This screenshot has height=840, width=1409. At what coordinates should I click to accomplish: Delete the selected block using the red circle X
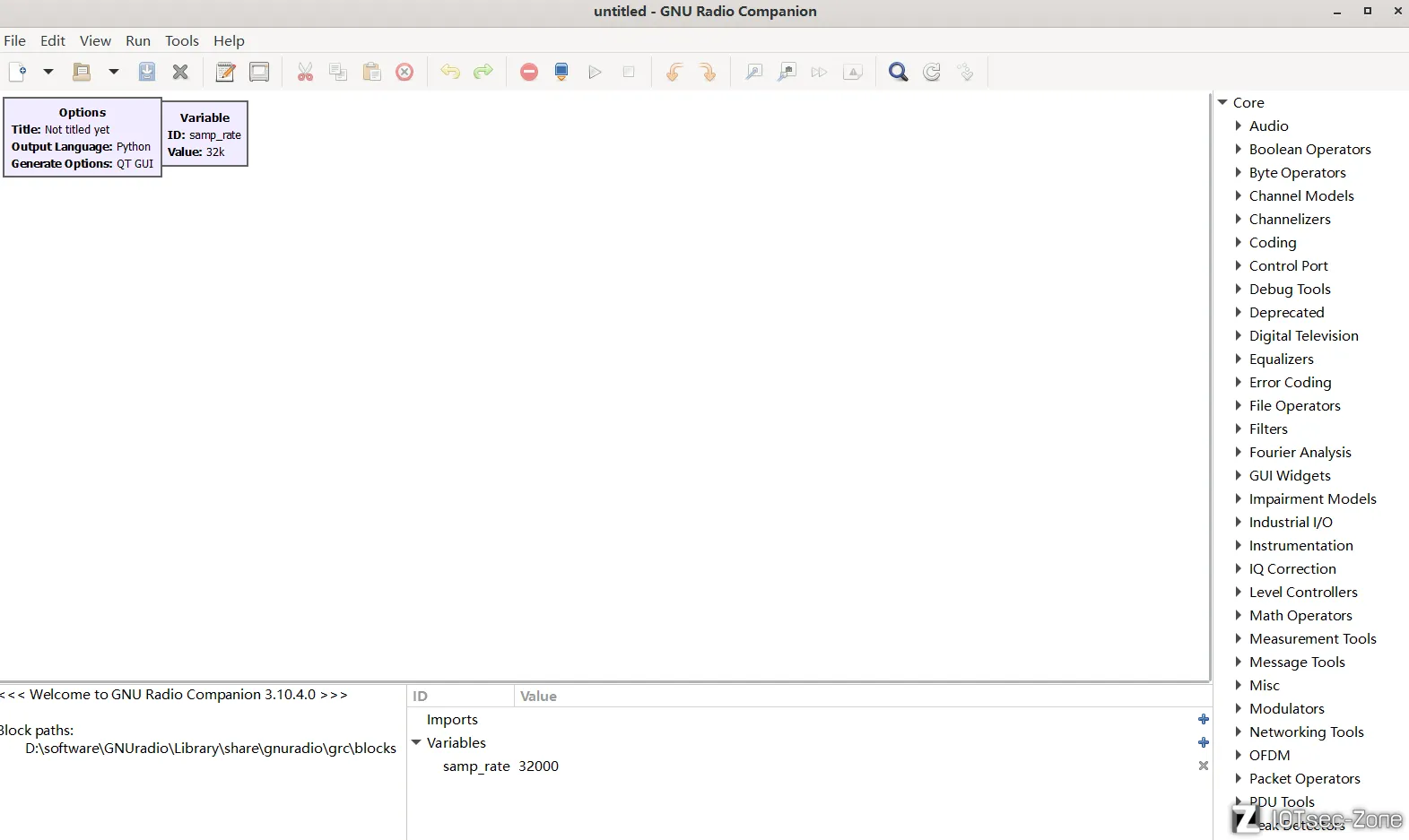click(x=404, y=72)
